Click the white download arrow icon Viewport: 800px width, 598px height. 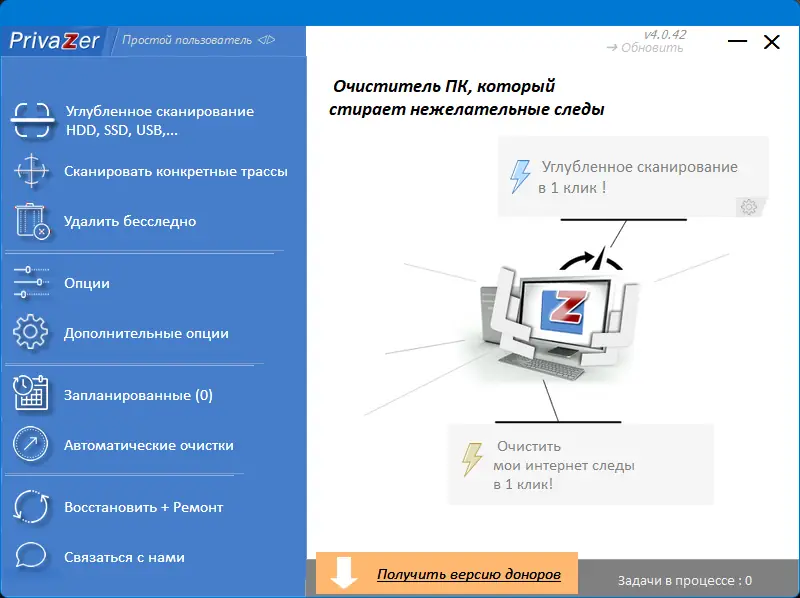point(344,572)
